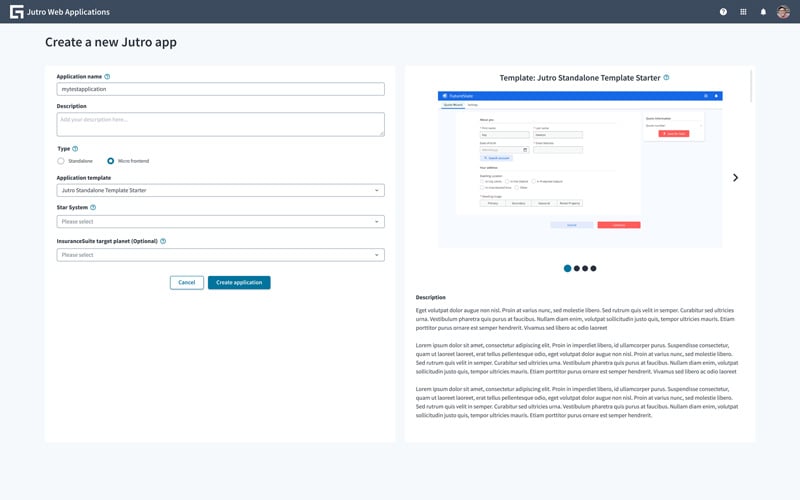
Task: Click info icon beside InsuranceSuite target planet
Action: tap(163, 241)
